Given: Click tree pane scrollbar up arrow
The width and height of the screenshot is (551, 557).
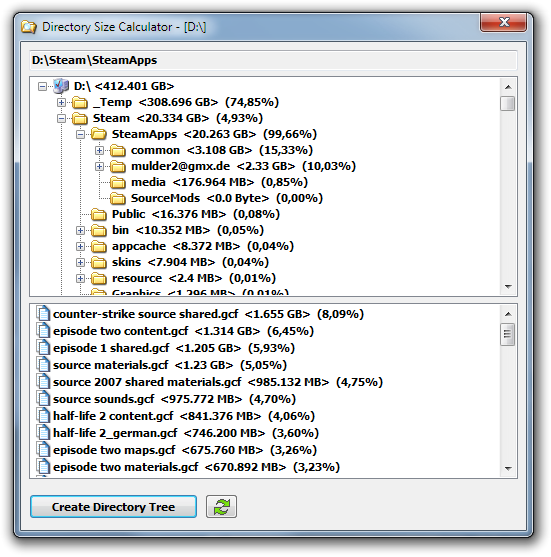Looking at the screenshot, I should pos(508,87).
